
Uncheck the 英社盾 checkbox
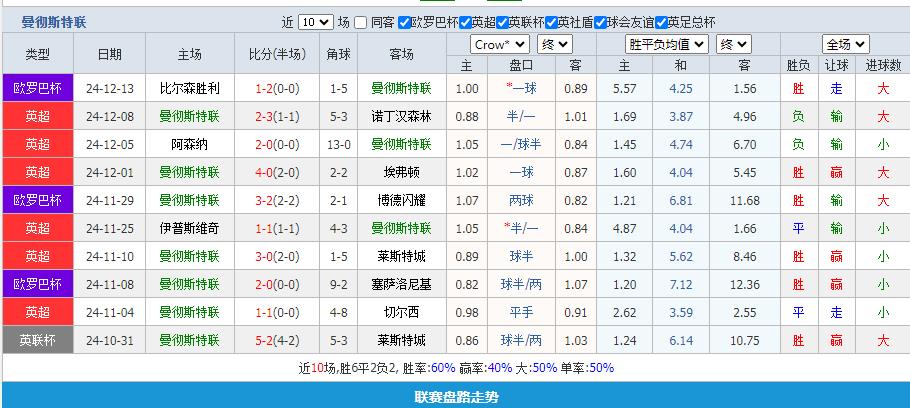[551, 22]
